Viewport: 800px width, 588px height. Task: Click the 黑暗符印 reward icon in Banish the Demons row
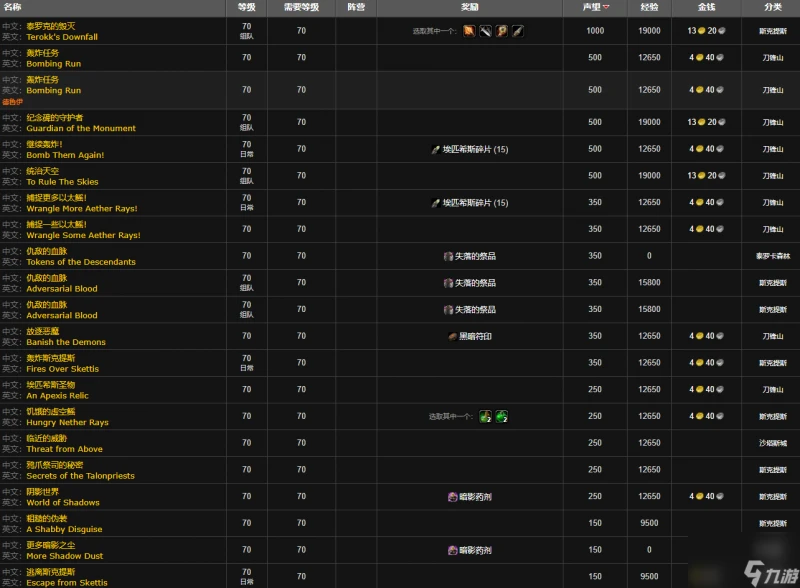click(453, 336)
